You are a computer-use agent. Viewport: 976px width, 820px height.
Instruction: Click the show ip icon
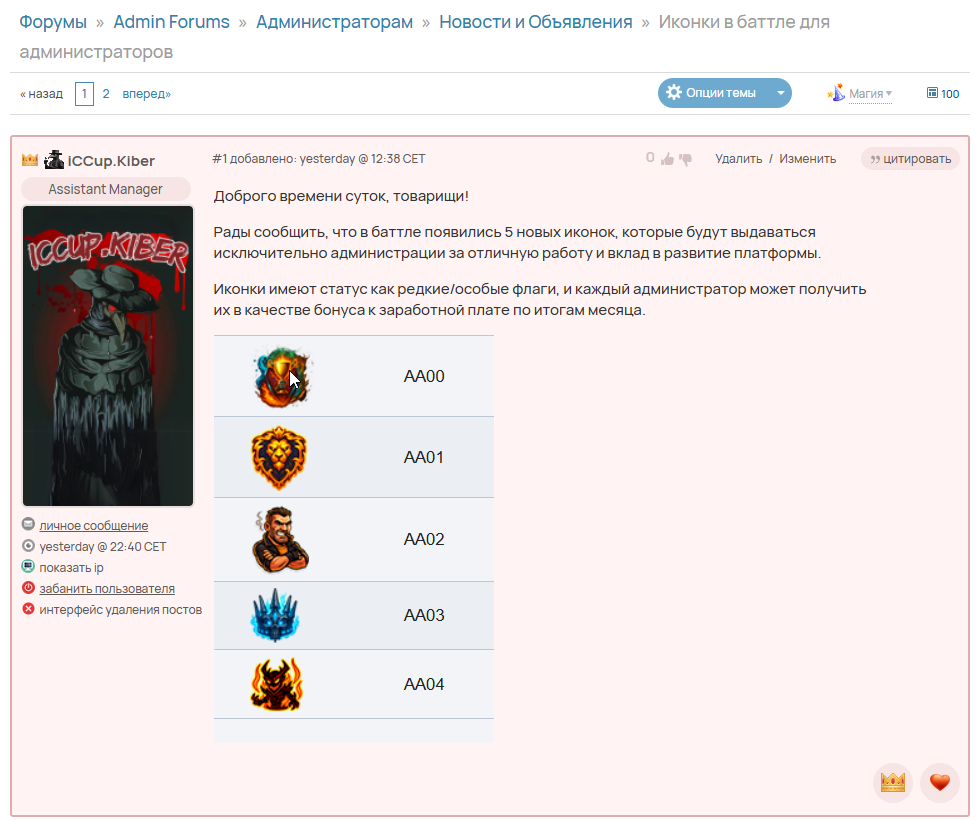[28, 567]
